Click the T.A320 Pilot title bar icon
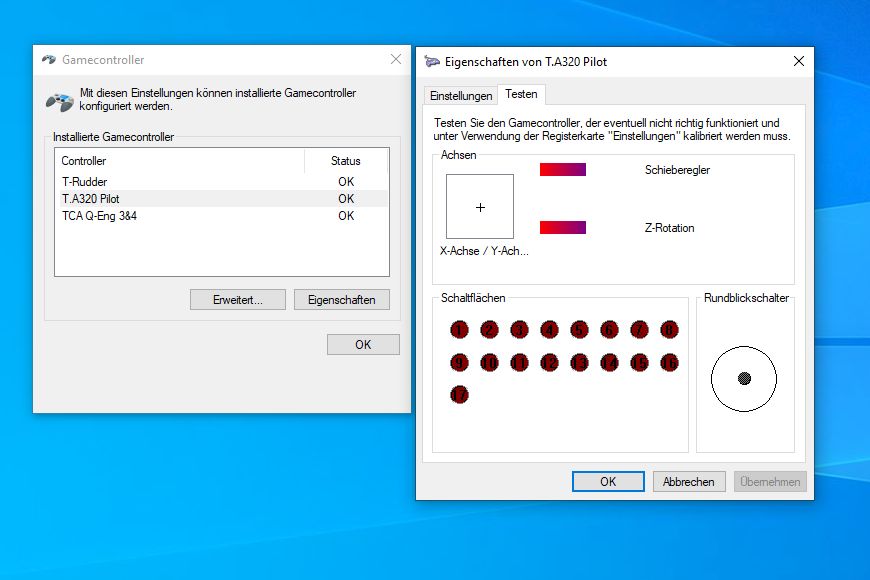This screenshot has width=870, height=580. point(432,61)
